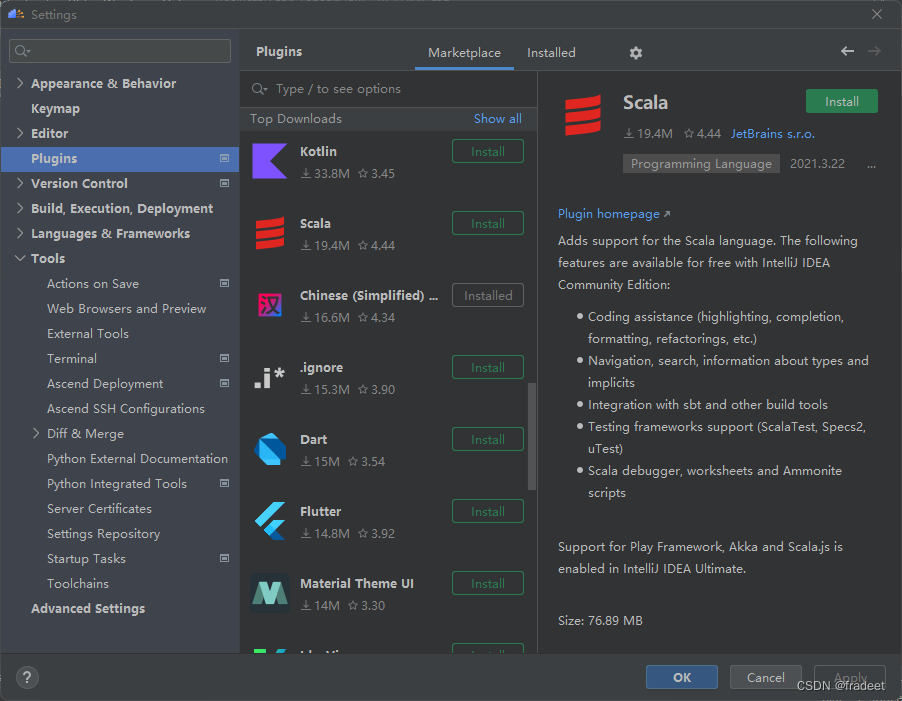Click the project-level marker icon beside Startup Tasks
Image resolution: width=902 pixels, height=701 pixels.
coord(225,558)
